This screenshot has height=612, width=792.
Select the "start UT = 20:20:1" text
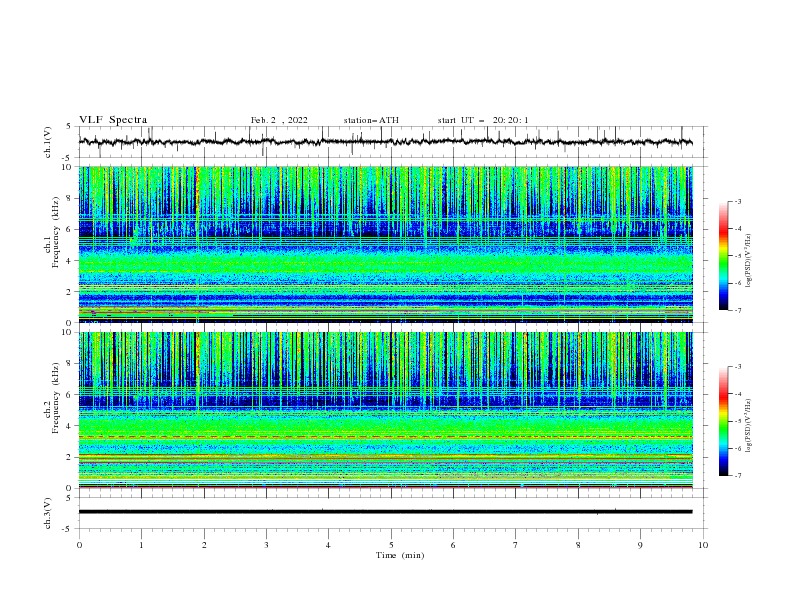[483, 120]
